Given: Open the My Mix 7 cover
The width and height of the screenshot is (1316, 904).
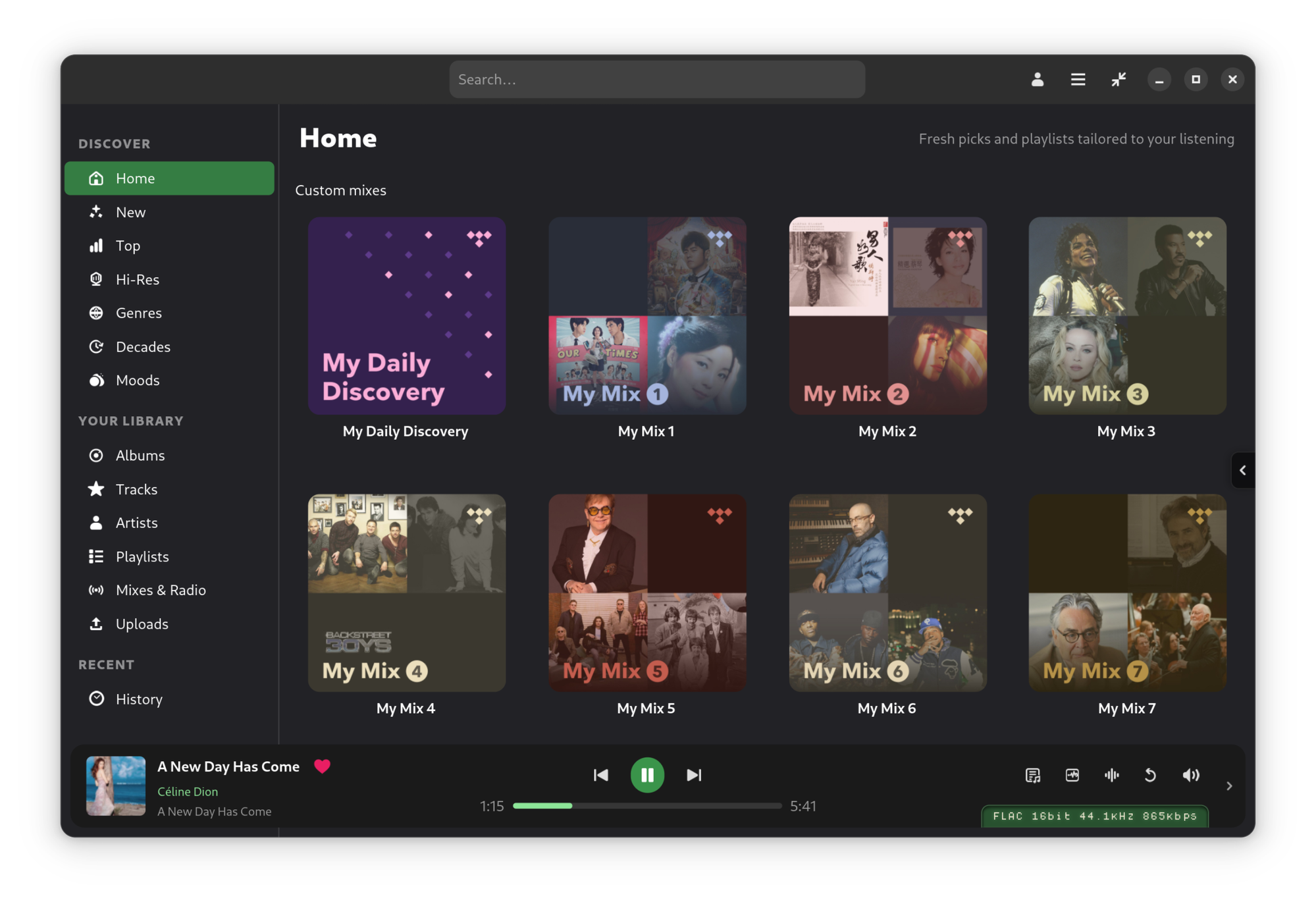Looking at the screenshot, I should pyautogui.click(x=1127, y=593).
